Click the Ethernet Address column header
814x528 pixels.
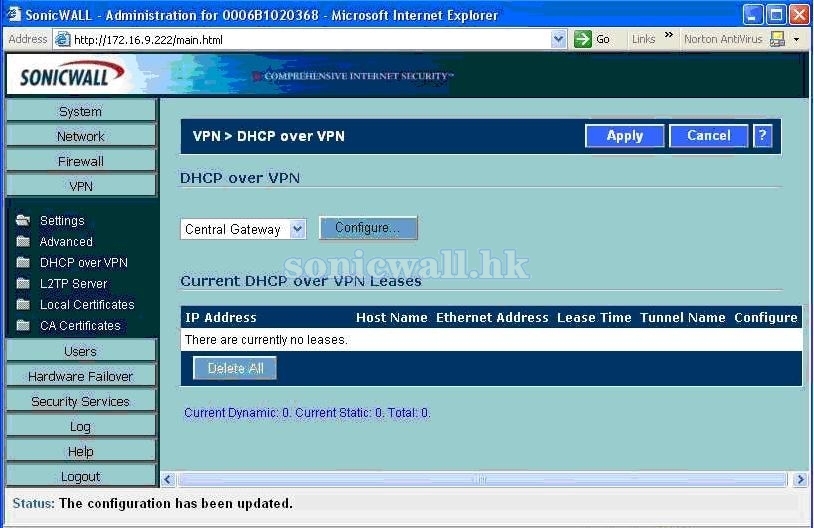492,317
